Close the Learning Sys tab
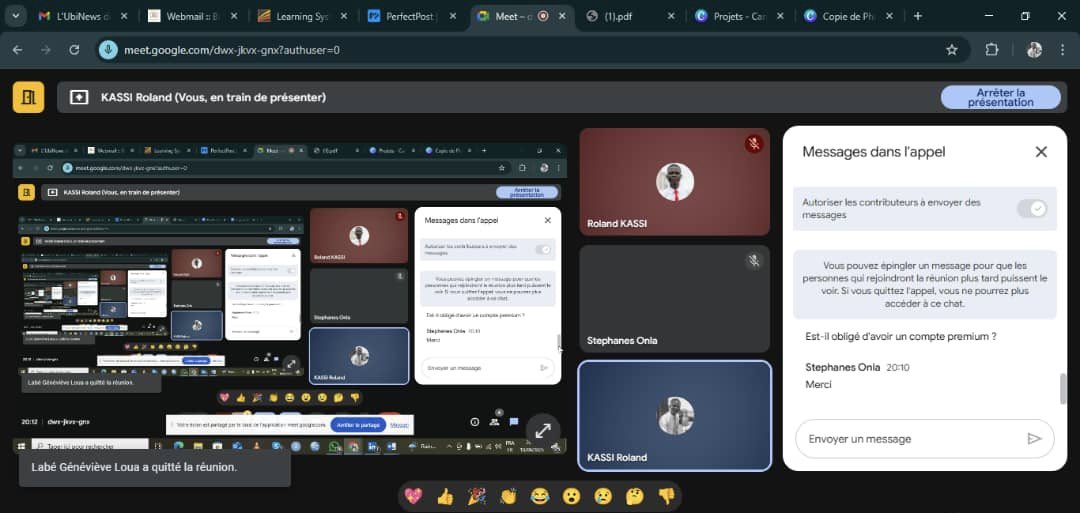 [344, 16]
